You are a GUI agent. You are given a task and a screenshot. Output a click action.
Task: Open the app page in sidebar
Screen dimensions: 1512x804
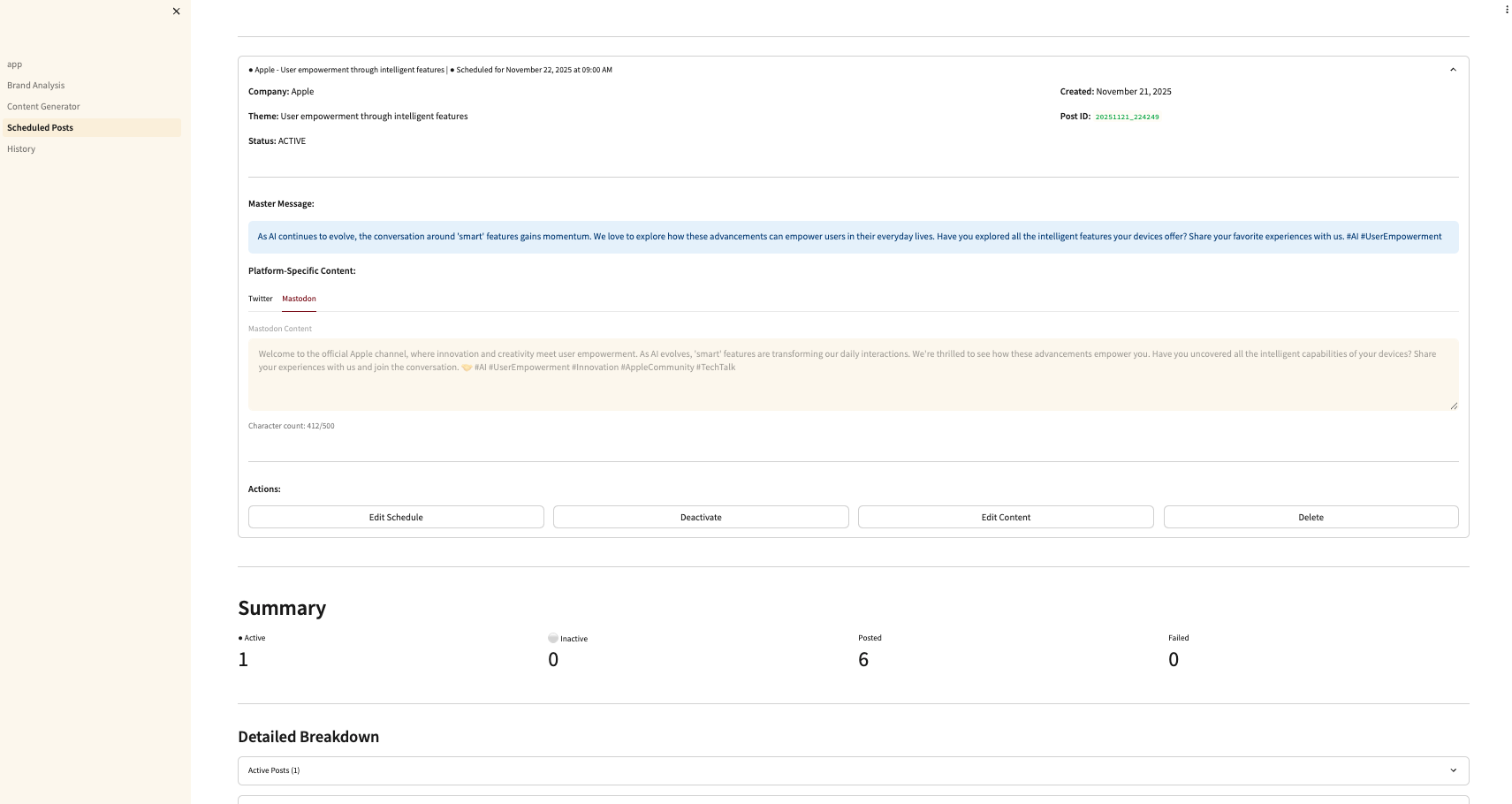pos(15,64)
